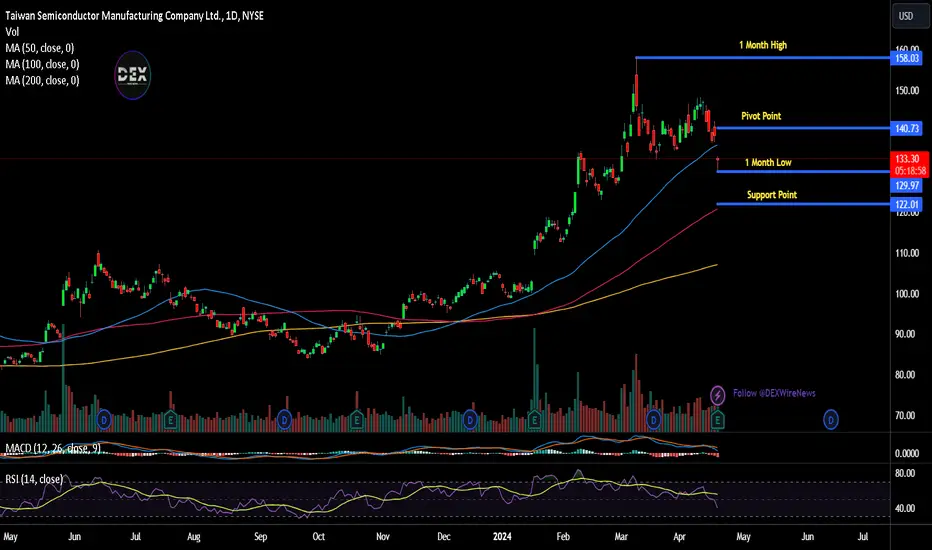Click the purple lightning bolt idea icon
Screen dimensions: 932x550
point(717,395)
